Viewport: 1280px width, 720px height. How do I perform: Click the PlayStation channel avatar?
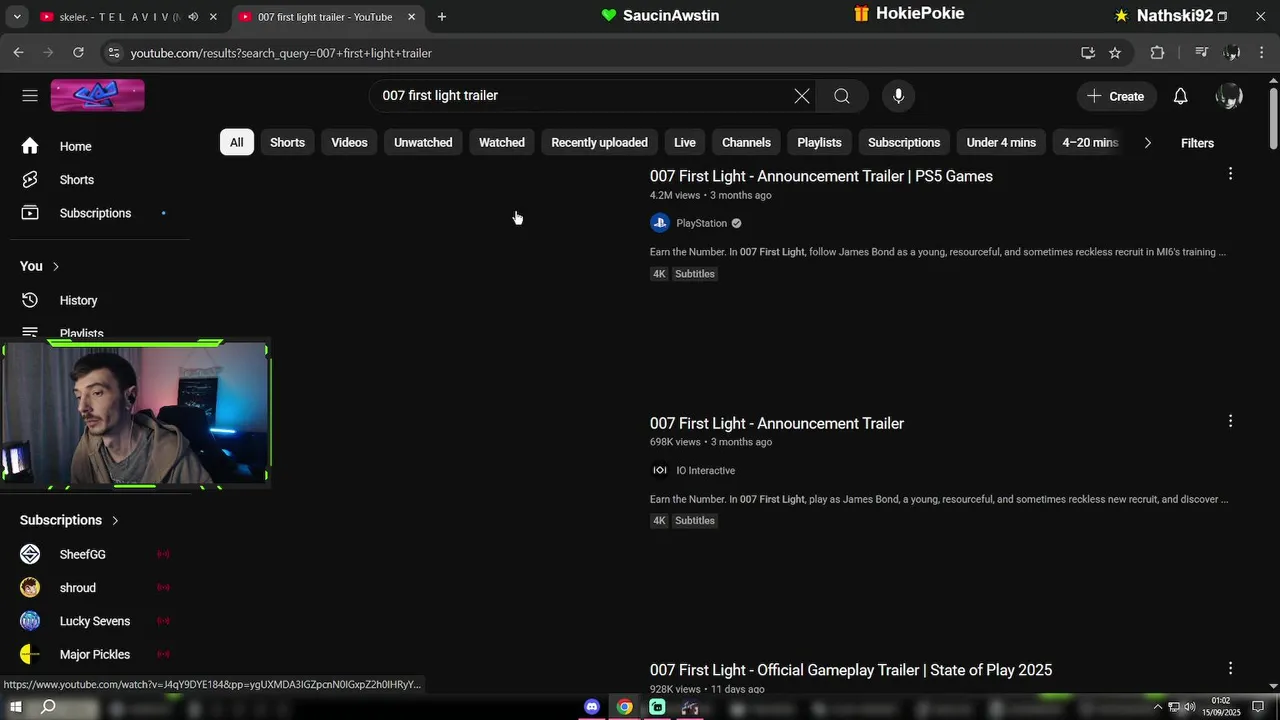click(659, 223)
